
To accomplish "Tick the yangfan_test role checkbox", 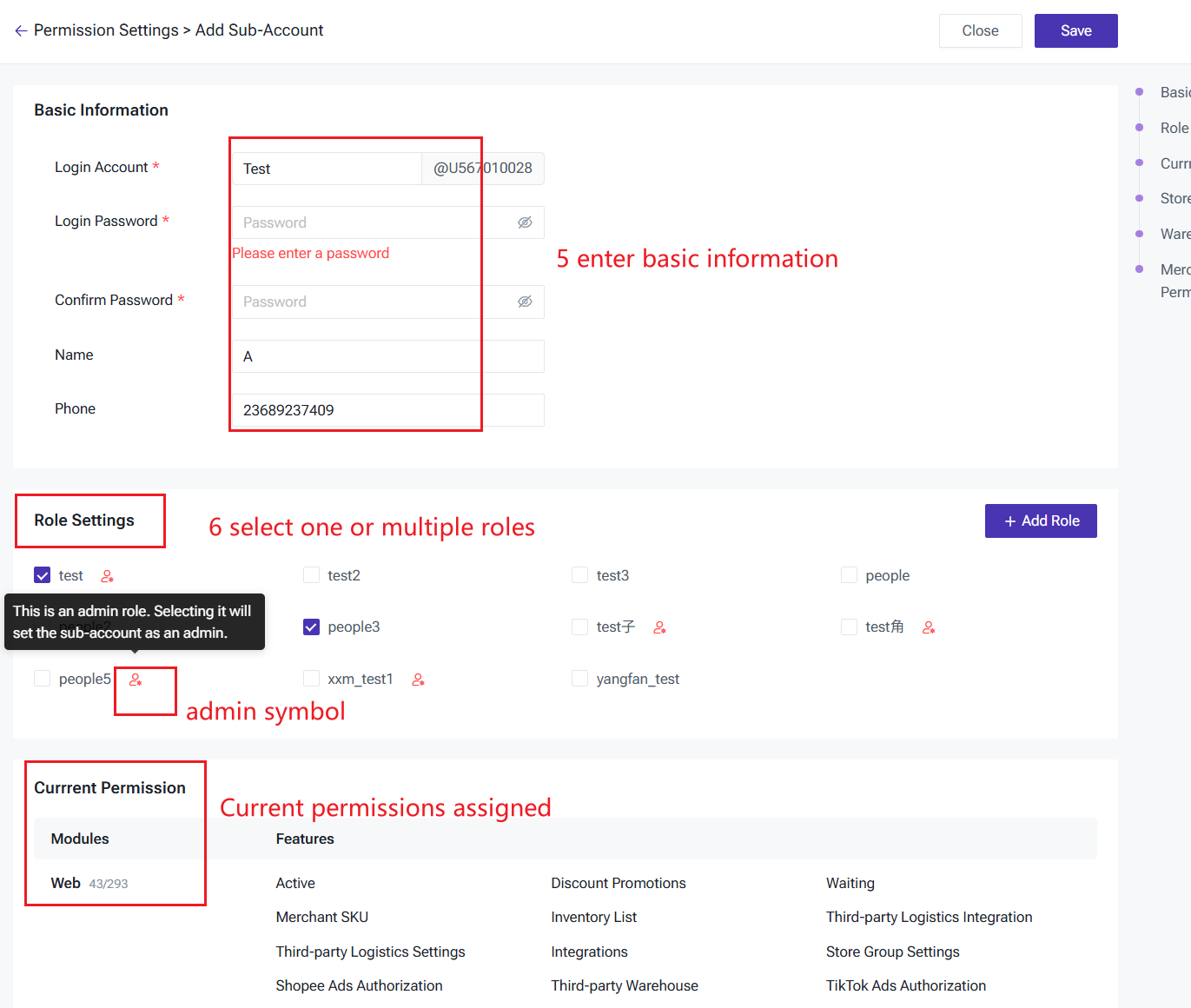I will (580, 679).
